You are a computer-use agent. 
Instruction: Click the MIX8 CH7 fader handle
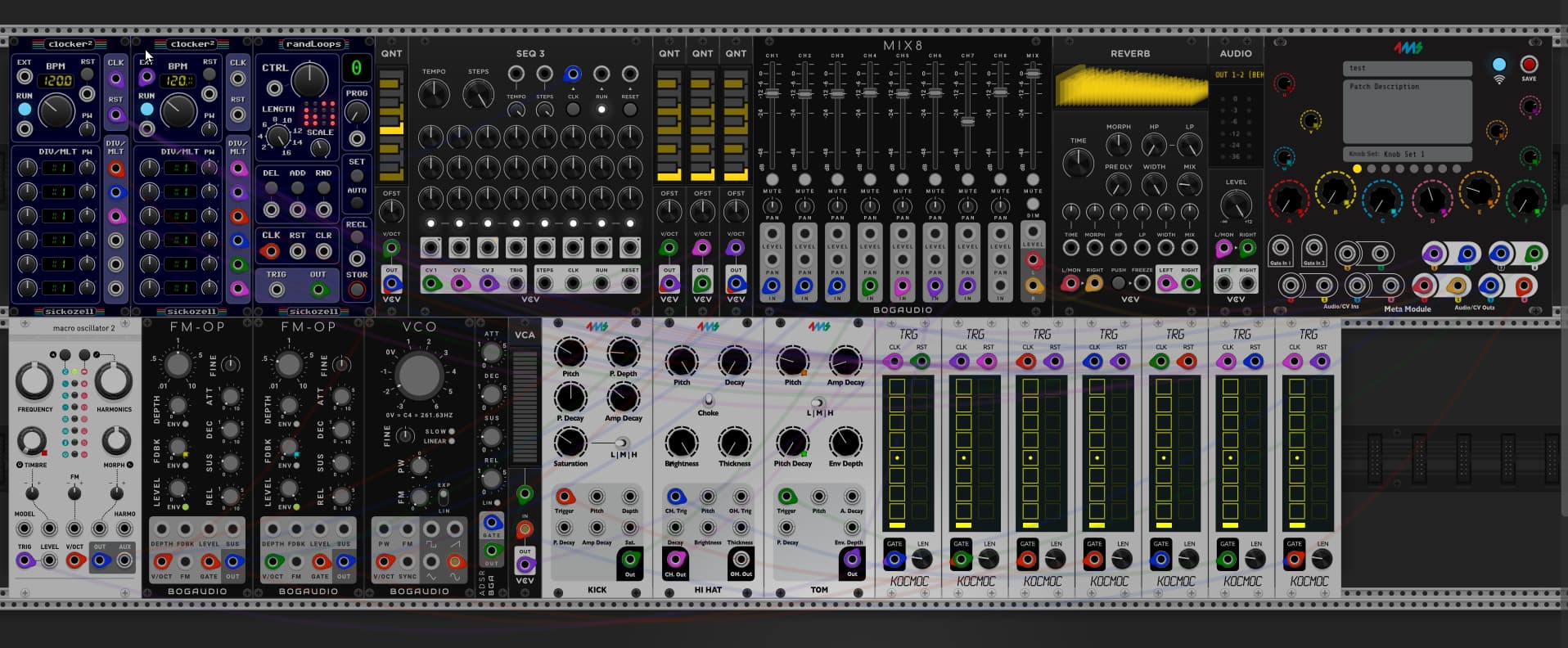(967, 122)
